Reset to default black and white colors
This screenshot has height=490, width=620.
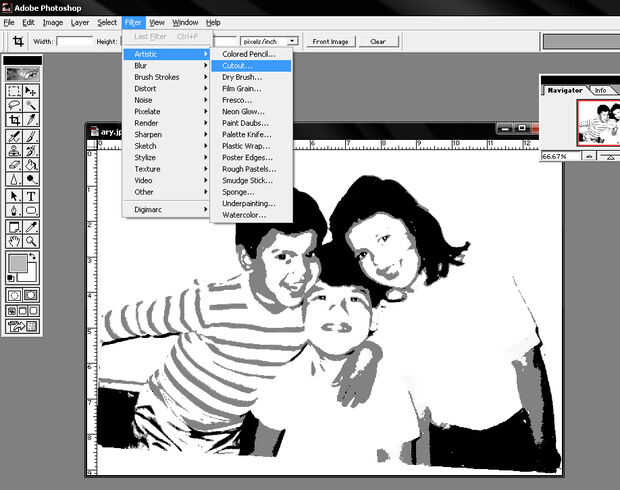click(11, 278)
